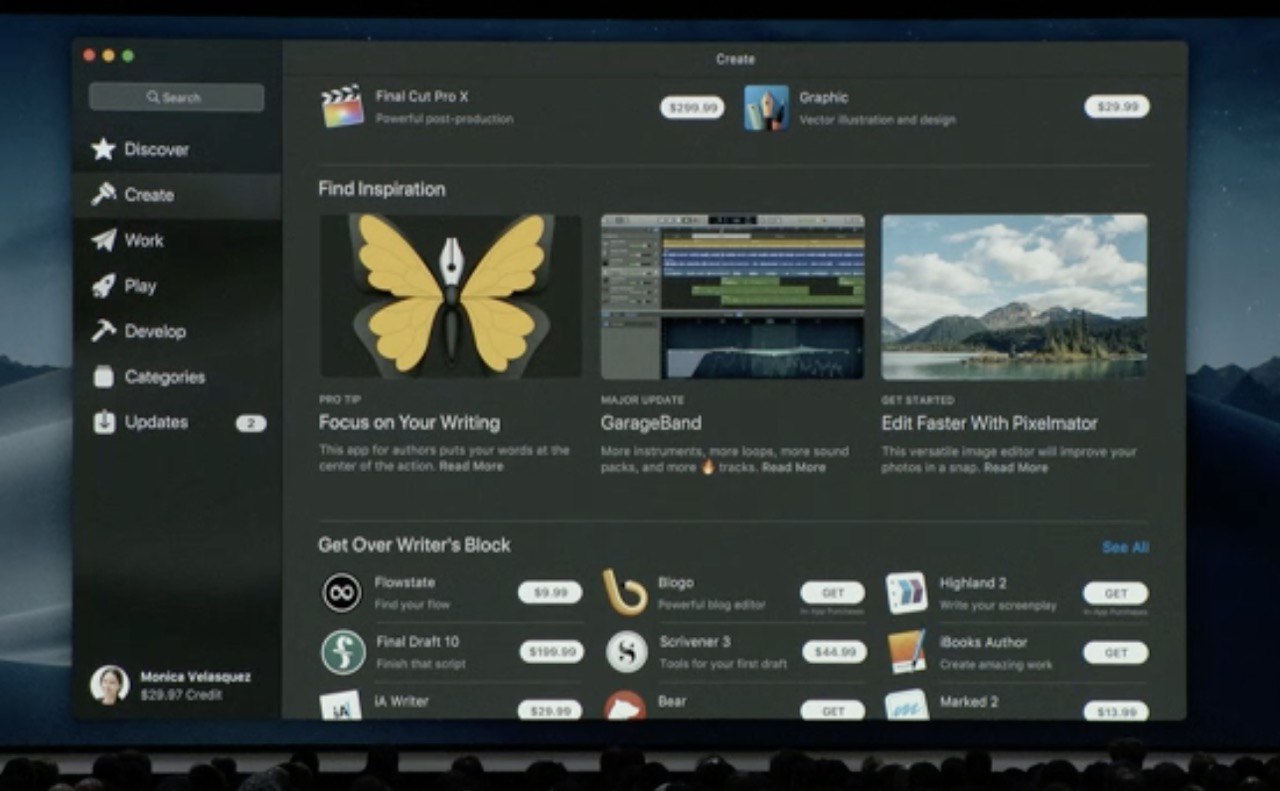The image size is (1280, 791).
Task: Open the GarageBand screenshot thumbnail
Action: [x=732, y=296]
